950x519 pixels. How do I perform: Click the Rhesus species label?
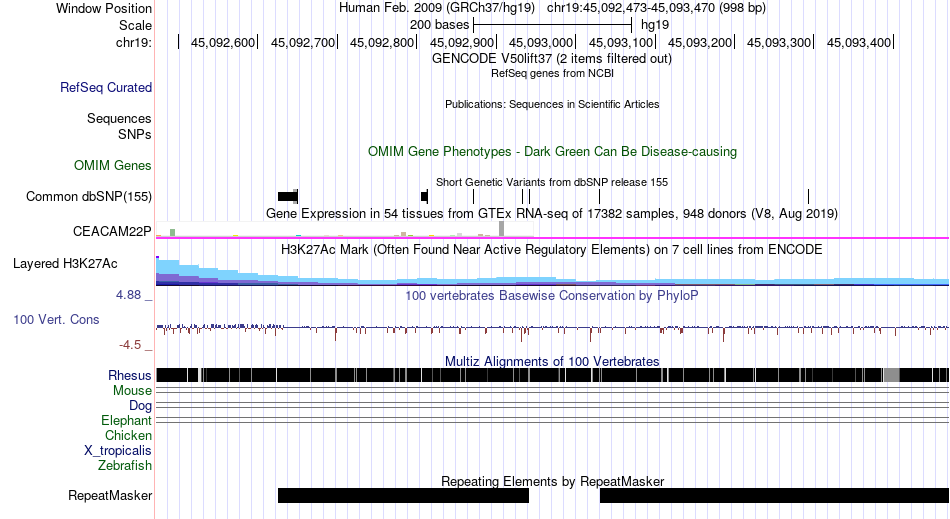coord(130,375)
